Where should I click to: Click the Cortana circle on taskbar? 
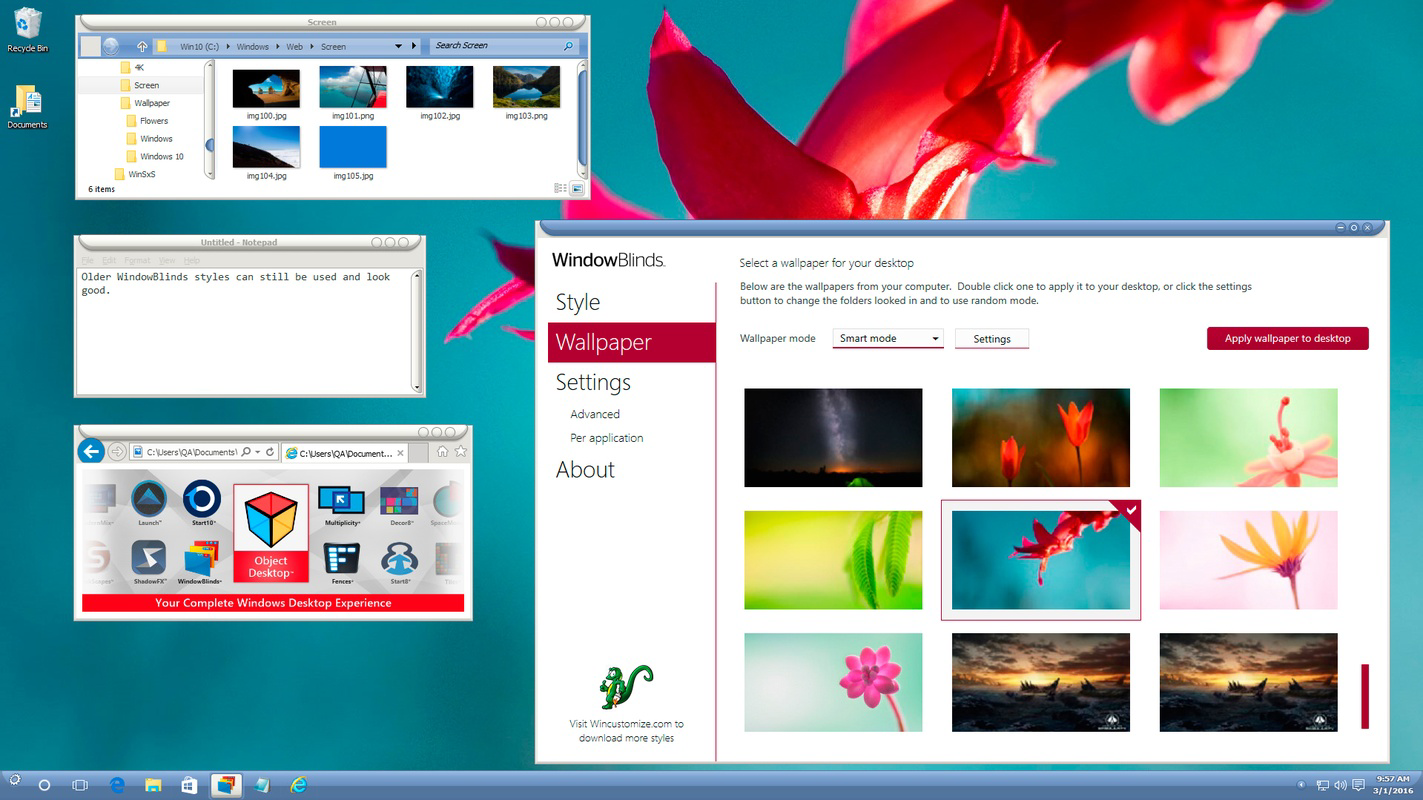point(44,785)
